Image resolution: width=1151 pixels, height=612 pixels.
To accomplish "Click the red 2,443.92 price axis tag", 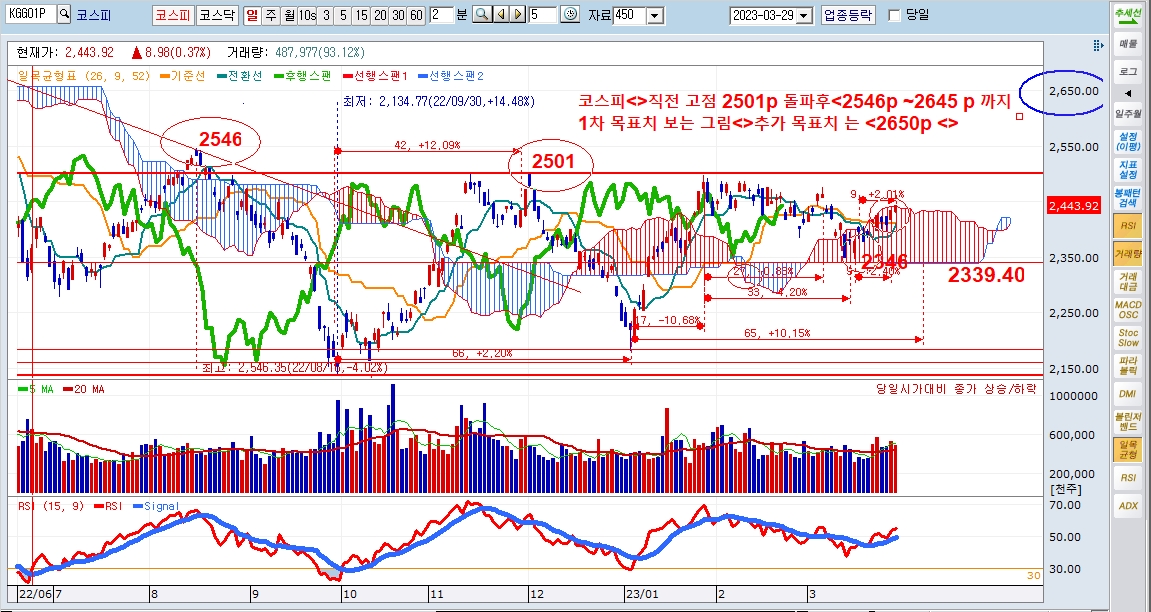I will (x=1074, y=206).
